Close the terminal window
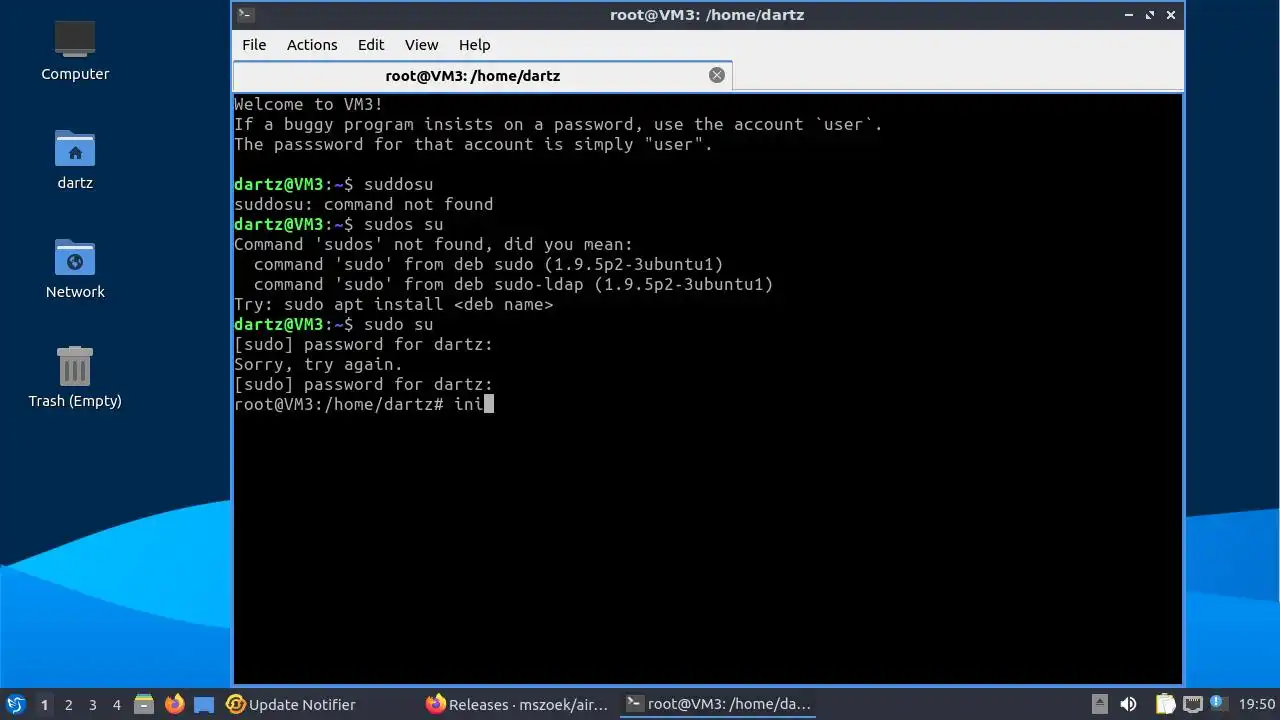1280x720 pixels. click(x=1171, y=15)
